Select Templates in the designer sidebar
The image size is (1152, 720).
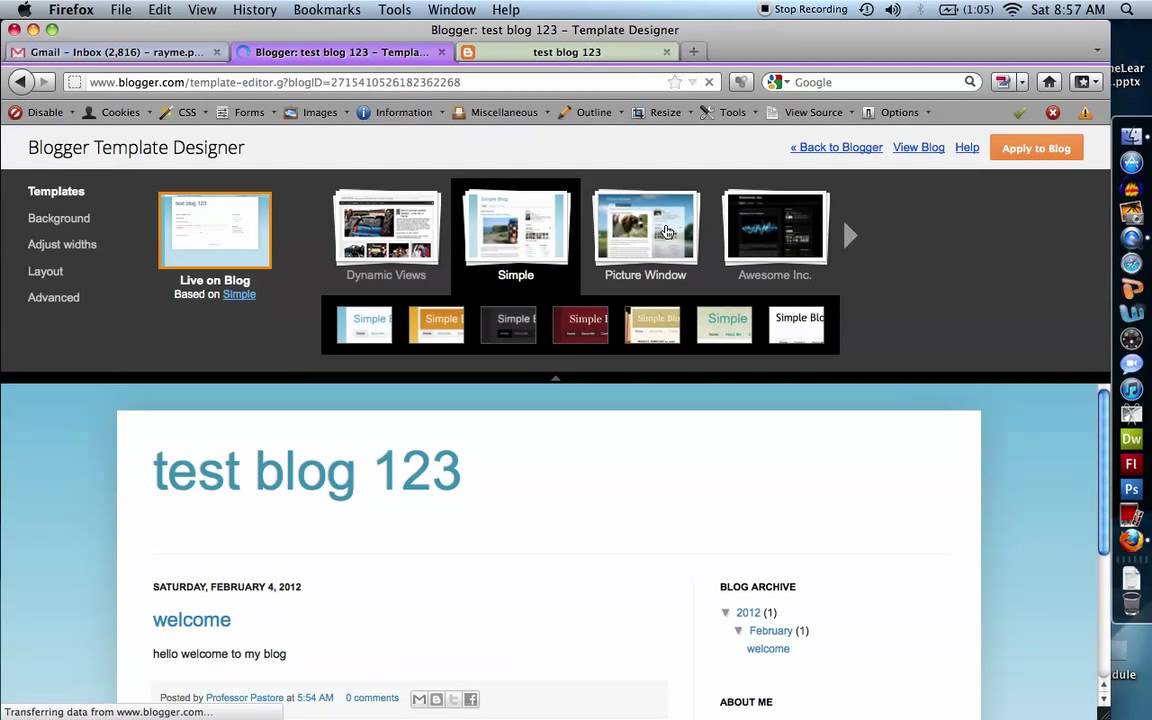(56, 191)
